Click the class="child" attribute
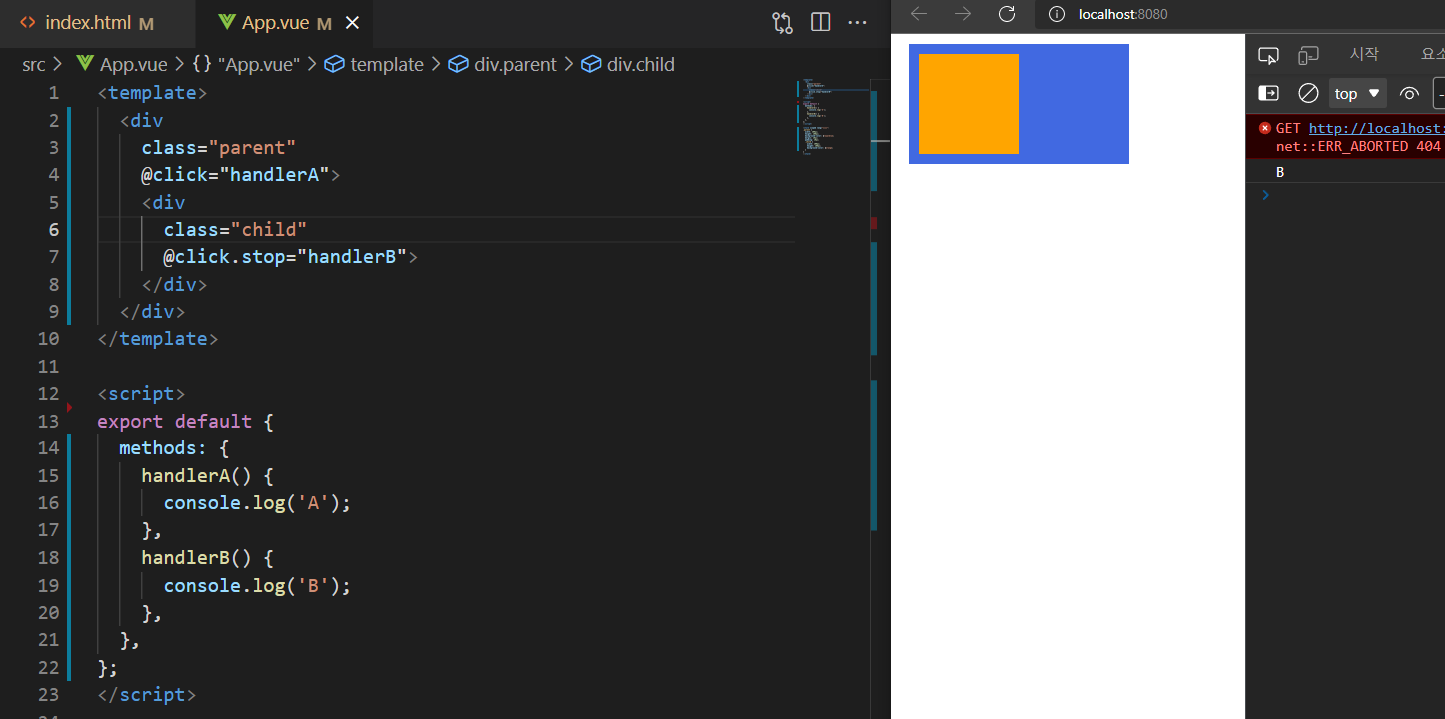 tap(235, 229)
